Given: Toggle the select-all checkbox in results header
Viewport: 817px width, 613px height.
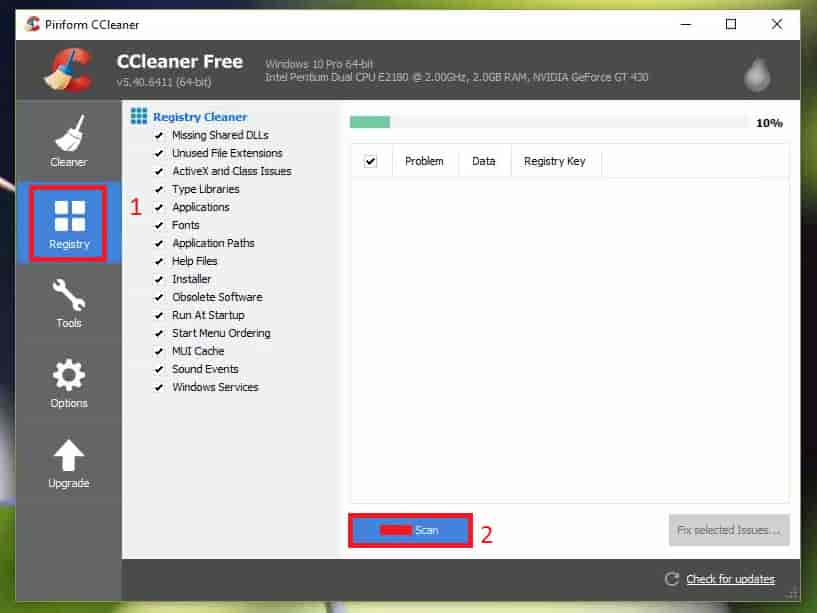Looking at the screenshot, I should (x=370, y=161).
